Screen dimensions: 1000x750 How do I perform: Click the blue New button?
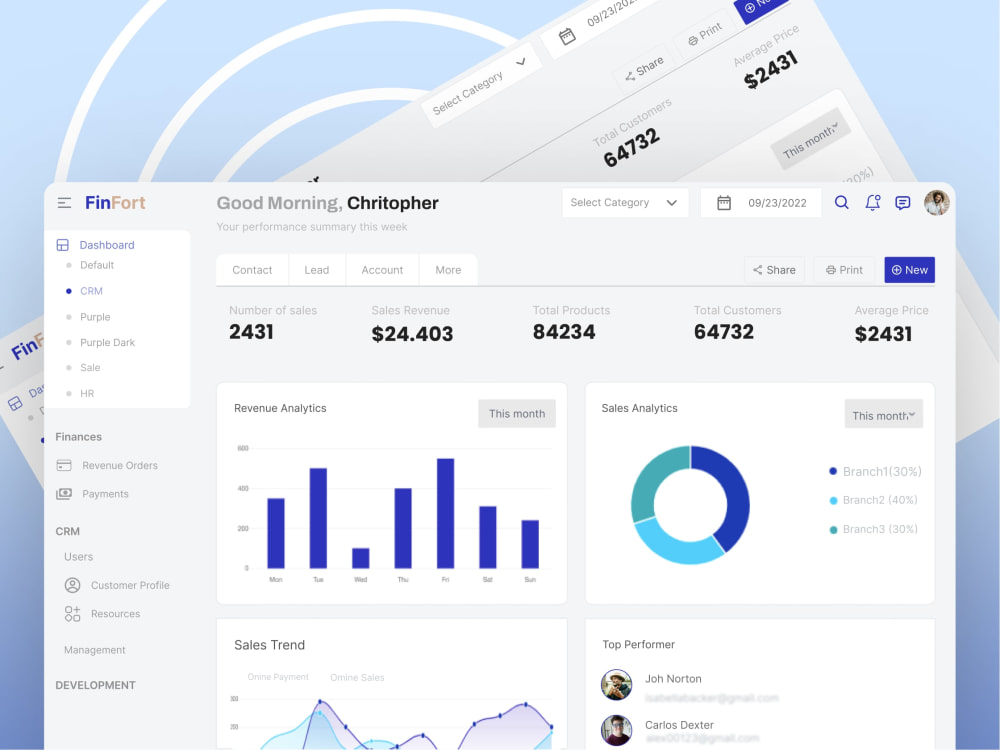tap(909, 270)
